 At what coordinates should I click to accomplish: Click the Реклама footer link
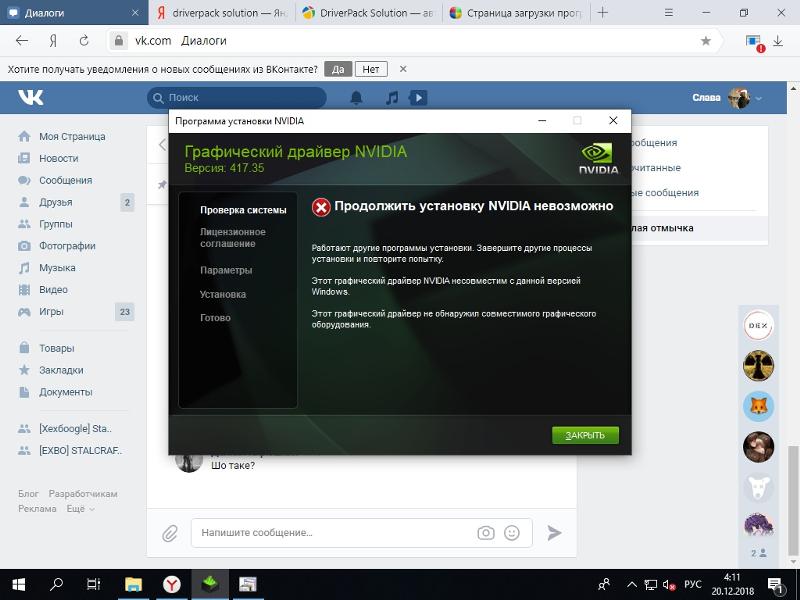tap(37, 509)
